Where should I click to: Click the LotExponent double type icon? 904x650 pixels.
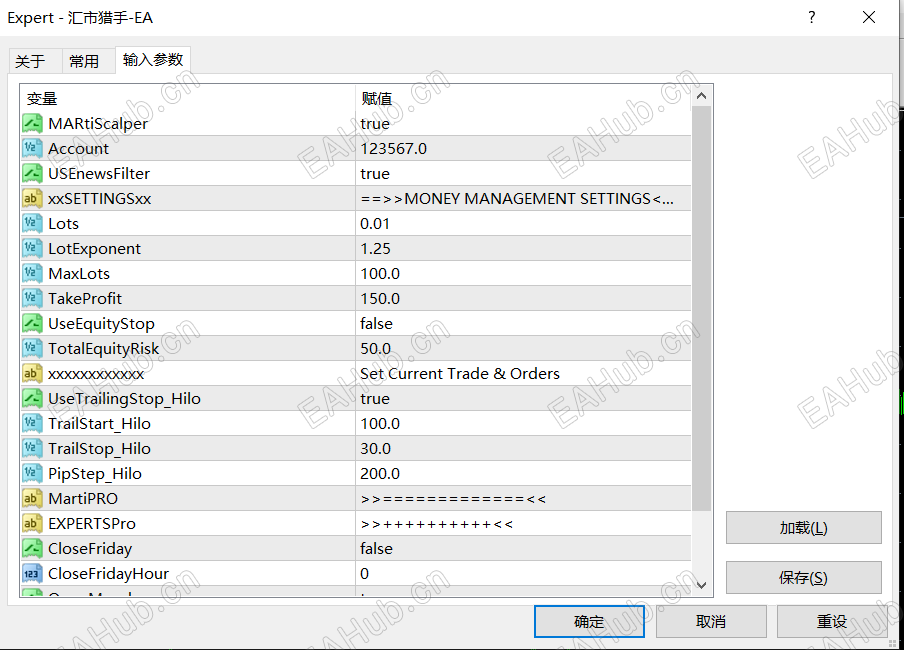click(32, 249)
